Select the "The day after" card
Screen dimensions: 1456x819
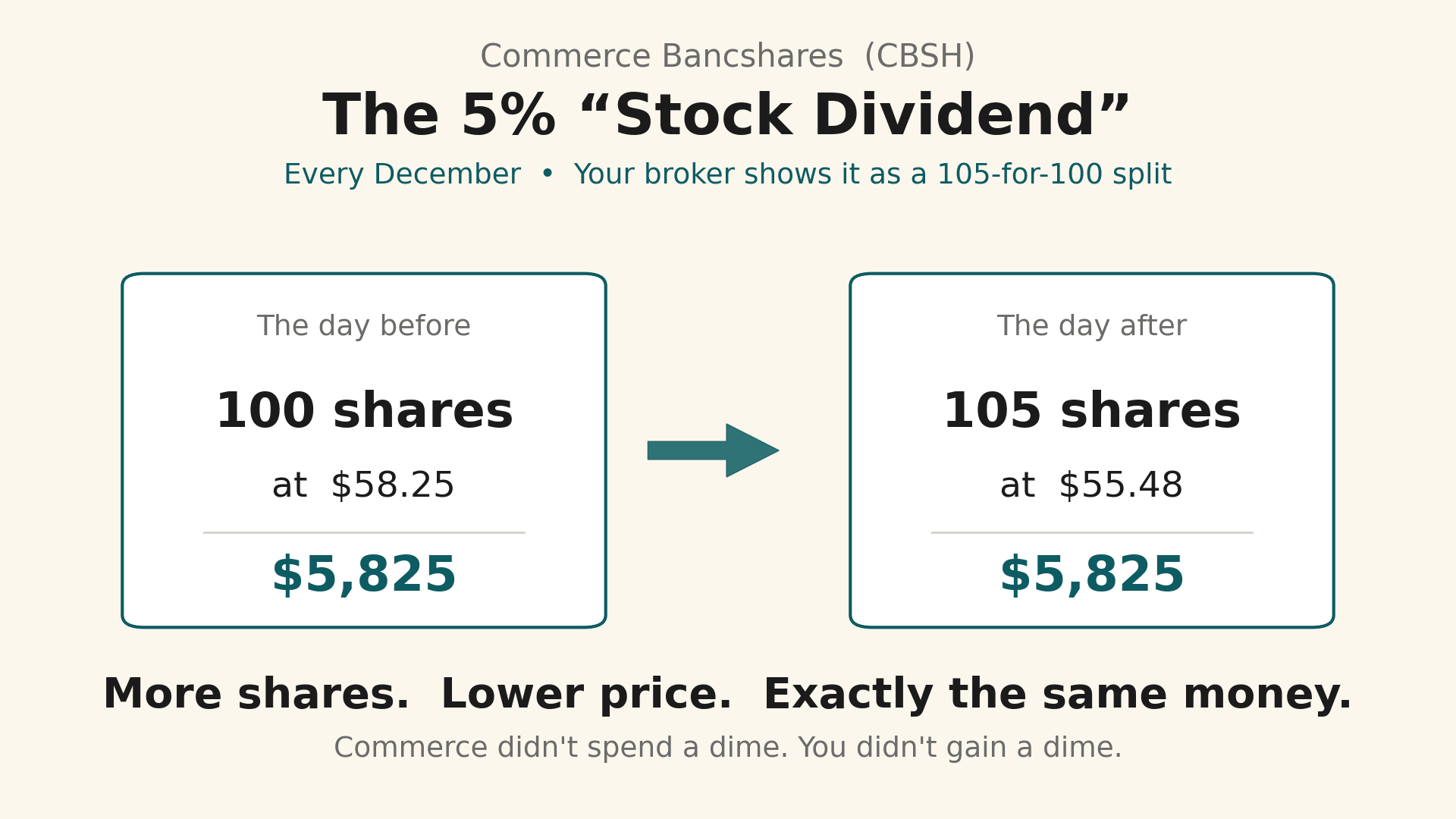1092,450
